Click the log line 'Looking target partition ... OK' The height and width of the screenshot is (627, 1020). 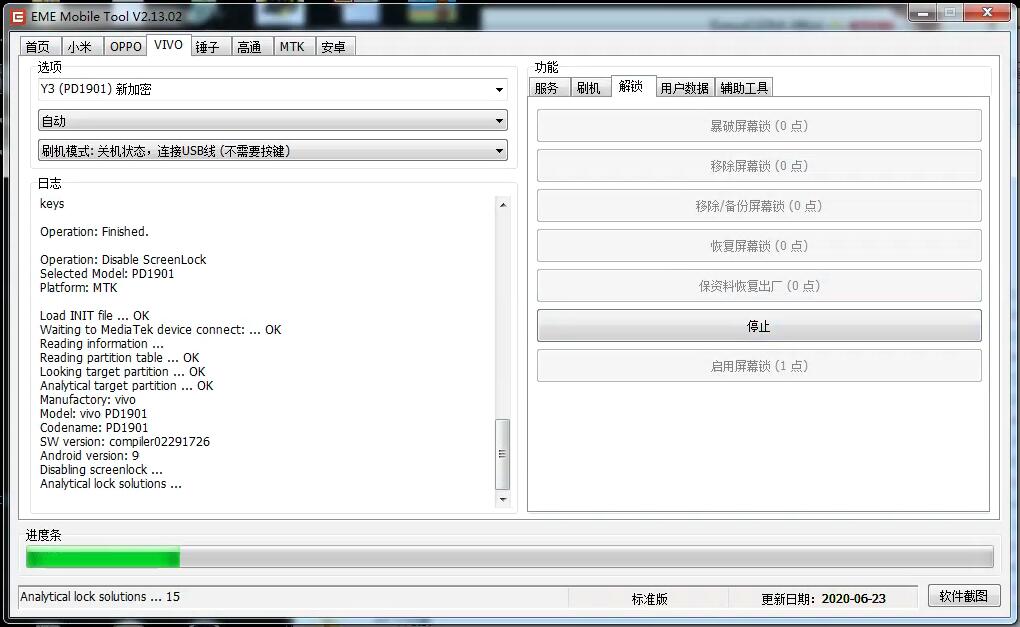123,371
